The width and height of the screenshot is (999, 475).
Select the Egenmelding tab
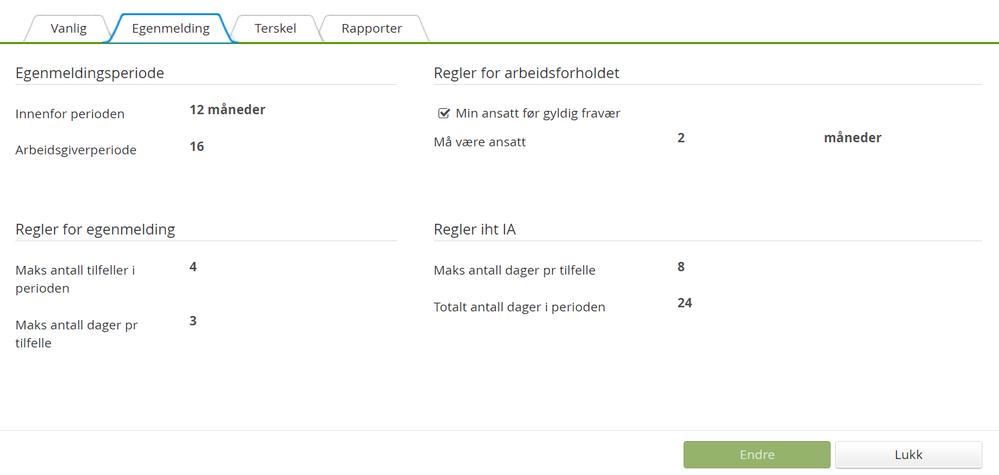[171, 28]
